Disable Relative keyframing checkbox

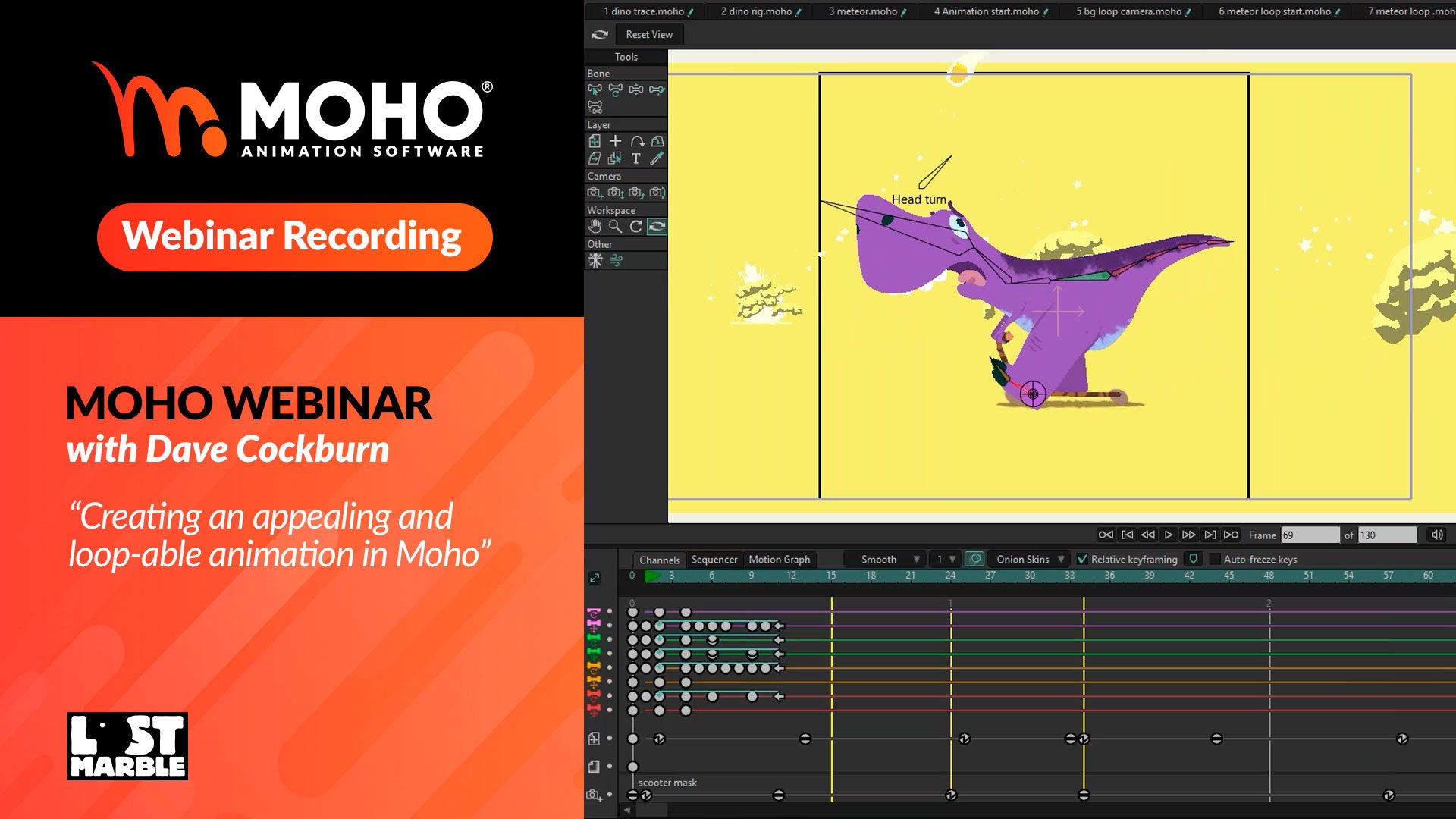[x=1082, y=559]
